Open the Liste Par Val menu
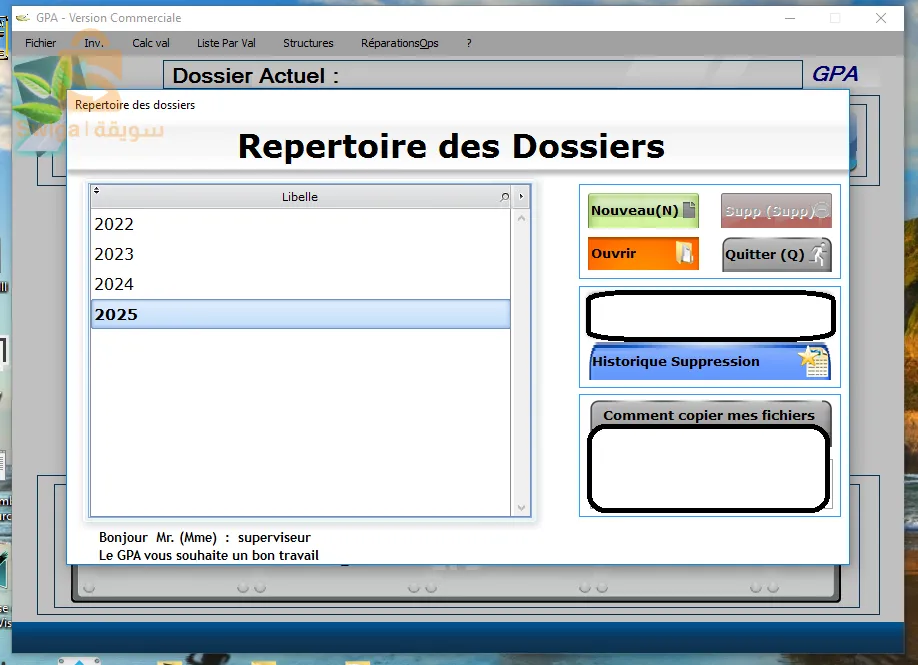Viewport: 918px width, 665px height. coord(226,43)
